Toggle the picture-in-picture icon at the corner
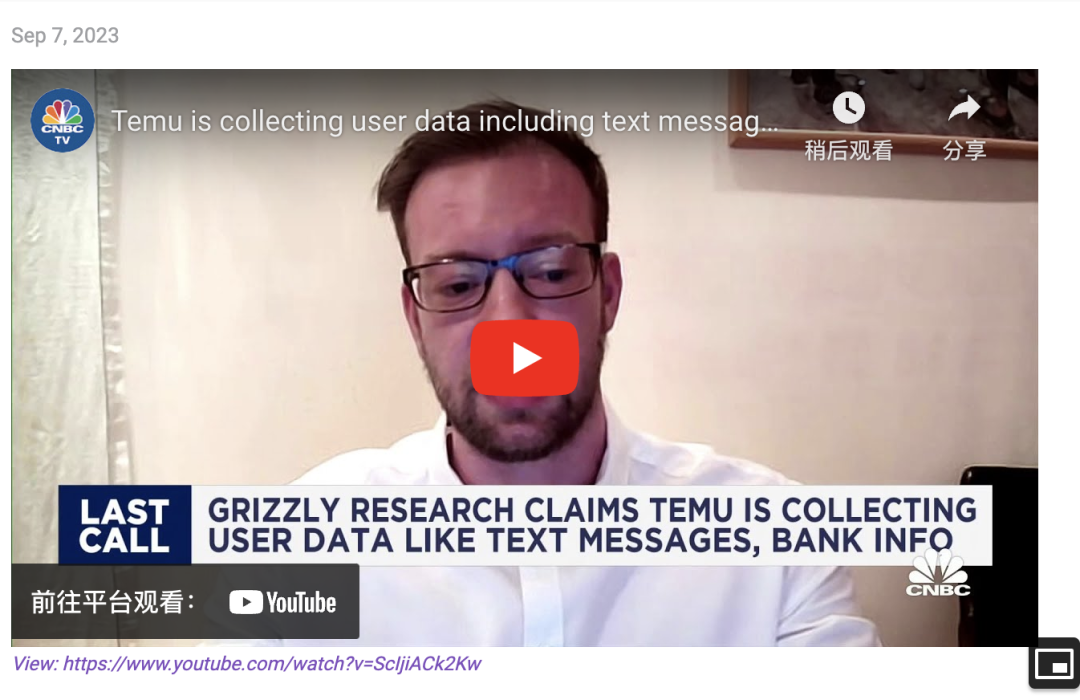Viewport: 1080px width, 700px height. point(1054,665)
